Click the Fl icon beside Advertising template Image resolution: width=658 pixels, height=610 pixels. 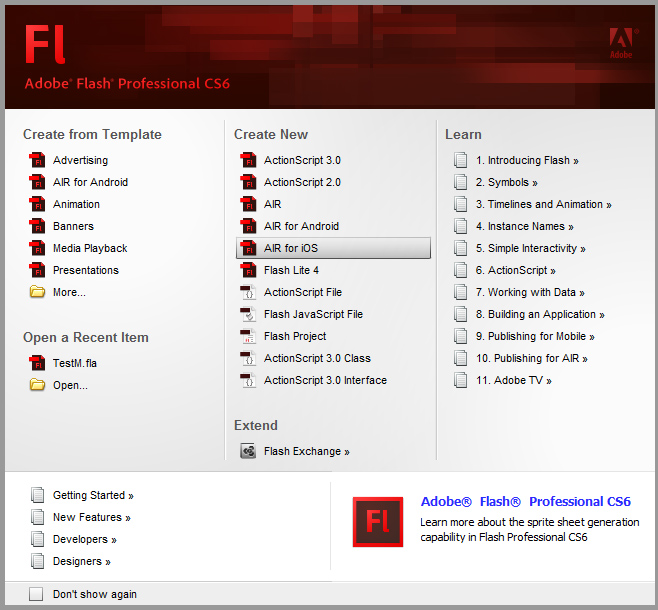pos(37,160)
